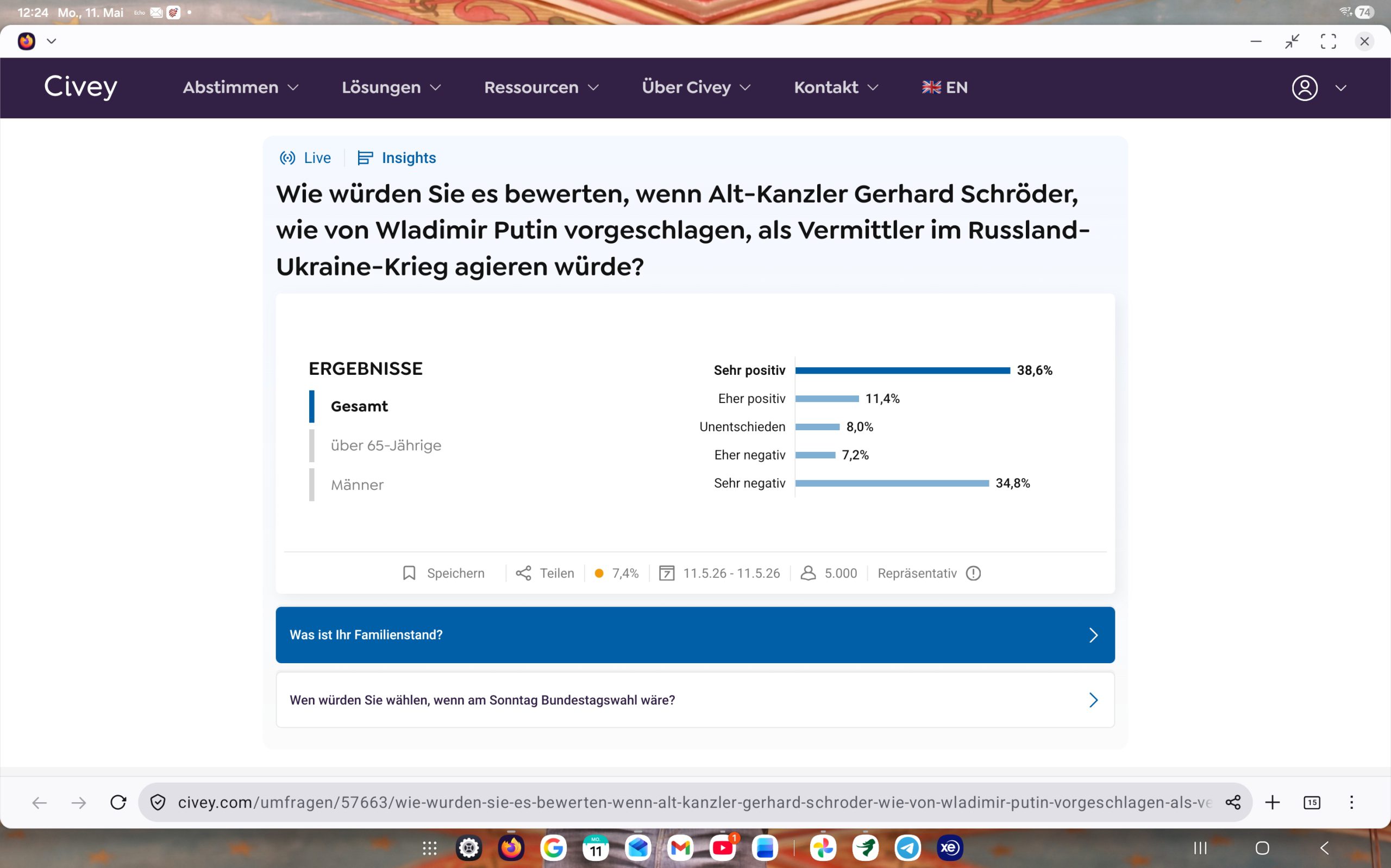Open the Repräsentativ info icon

pos(973,573)
